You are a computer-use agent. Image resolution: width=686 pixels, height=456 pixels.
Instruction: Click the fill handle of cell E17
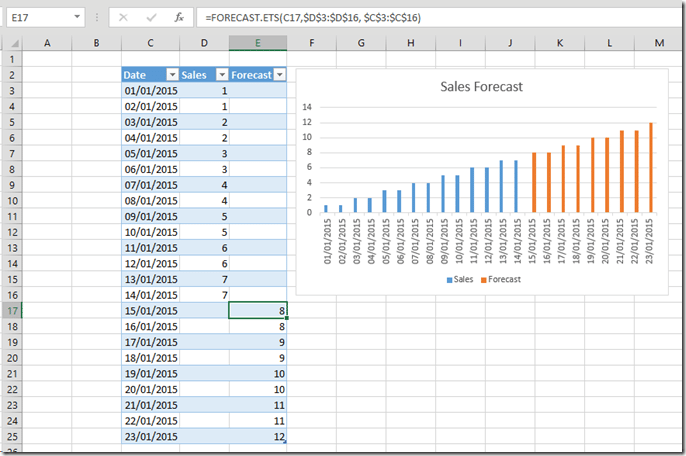[287, 318]
